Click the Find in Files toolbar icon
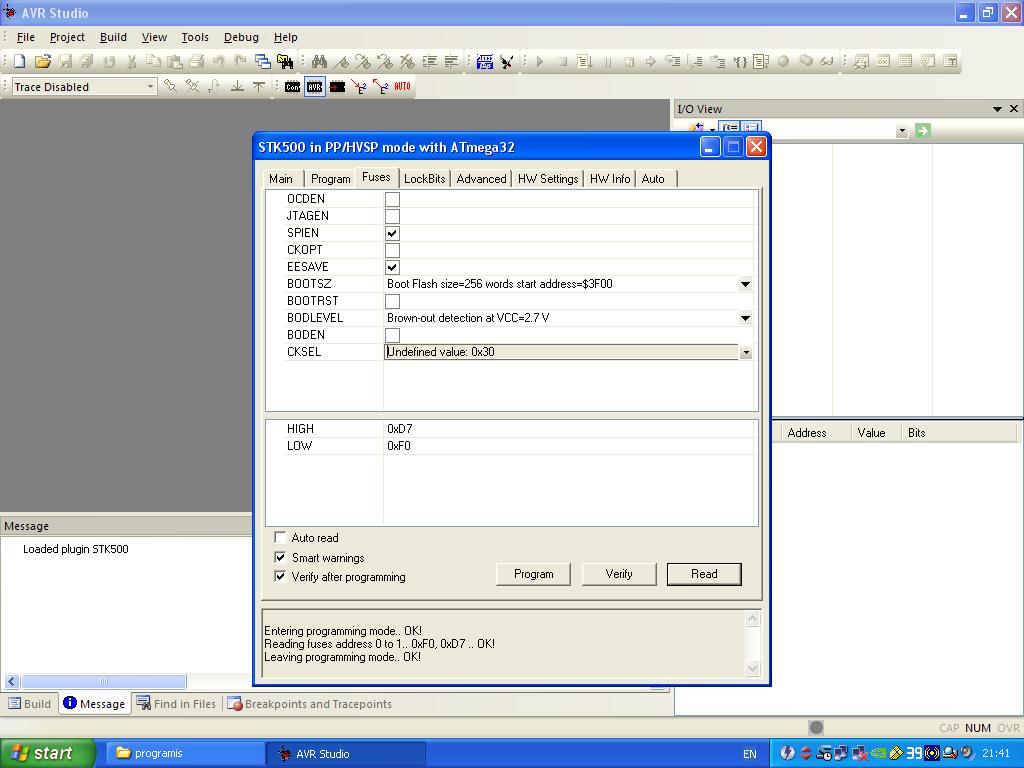Screen dimensions: 1024x768 tap(285, 61)
